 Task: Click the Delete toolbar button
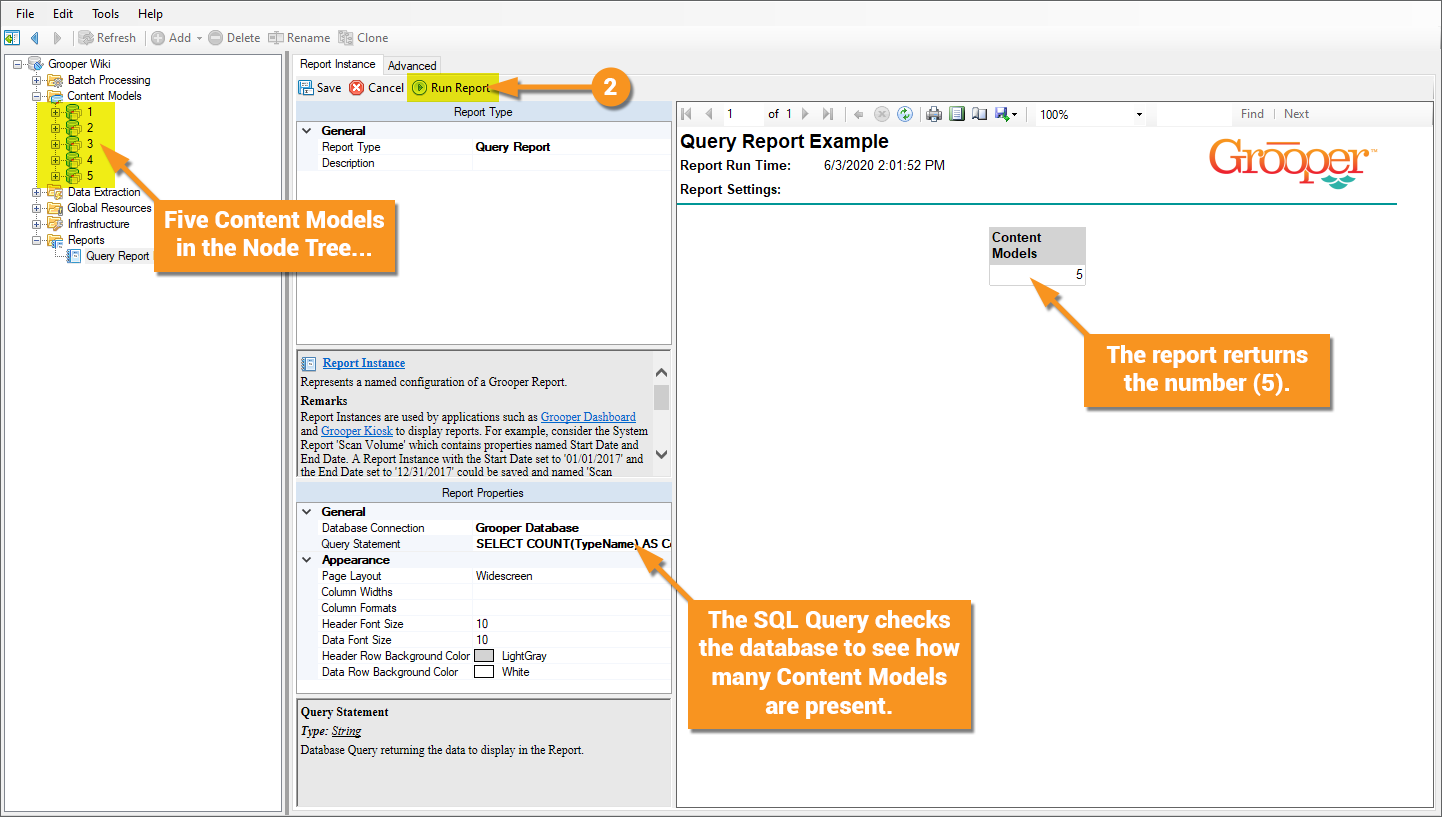pyautogui.click(x=234, y=38)
